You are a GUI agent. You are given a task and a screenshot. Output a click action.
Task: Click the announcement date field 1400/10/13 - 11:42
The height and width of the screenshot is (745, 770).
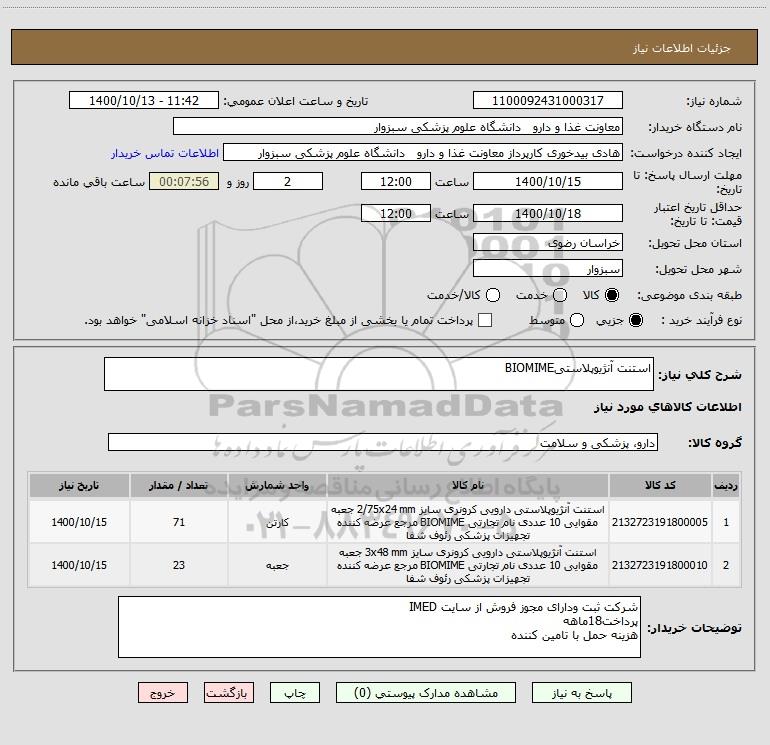tap(144, 101)
